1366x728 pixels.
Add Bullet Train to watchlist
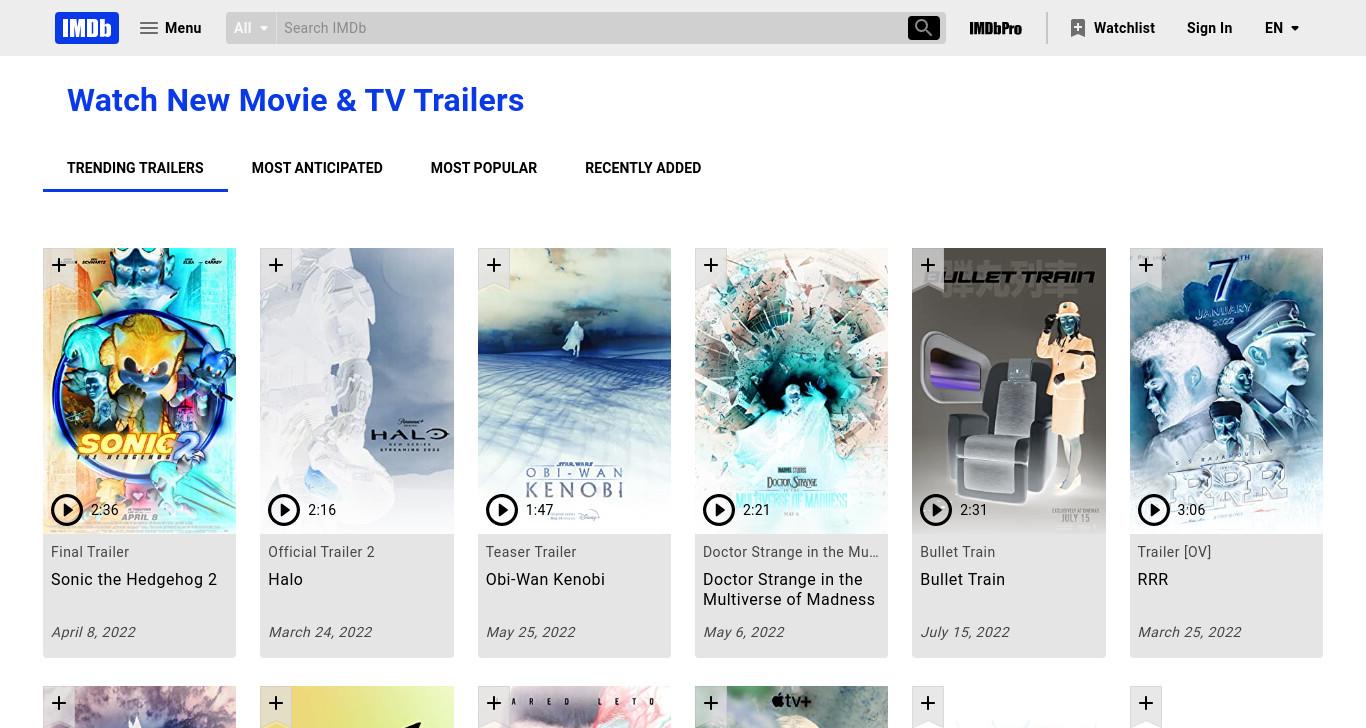(928, 267)
